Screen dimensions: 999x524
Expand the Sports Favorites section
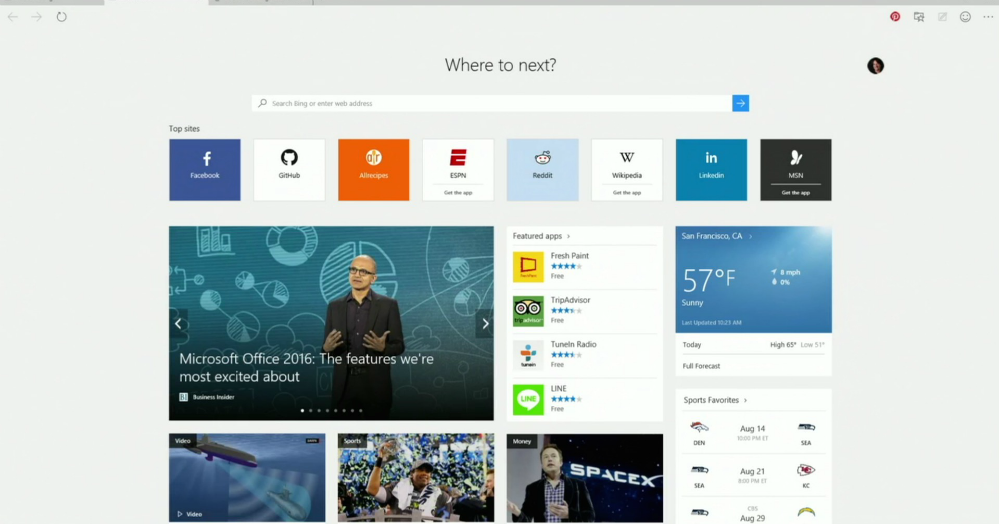pyautogui.click(x=715, y=400)
